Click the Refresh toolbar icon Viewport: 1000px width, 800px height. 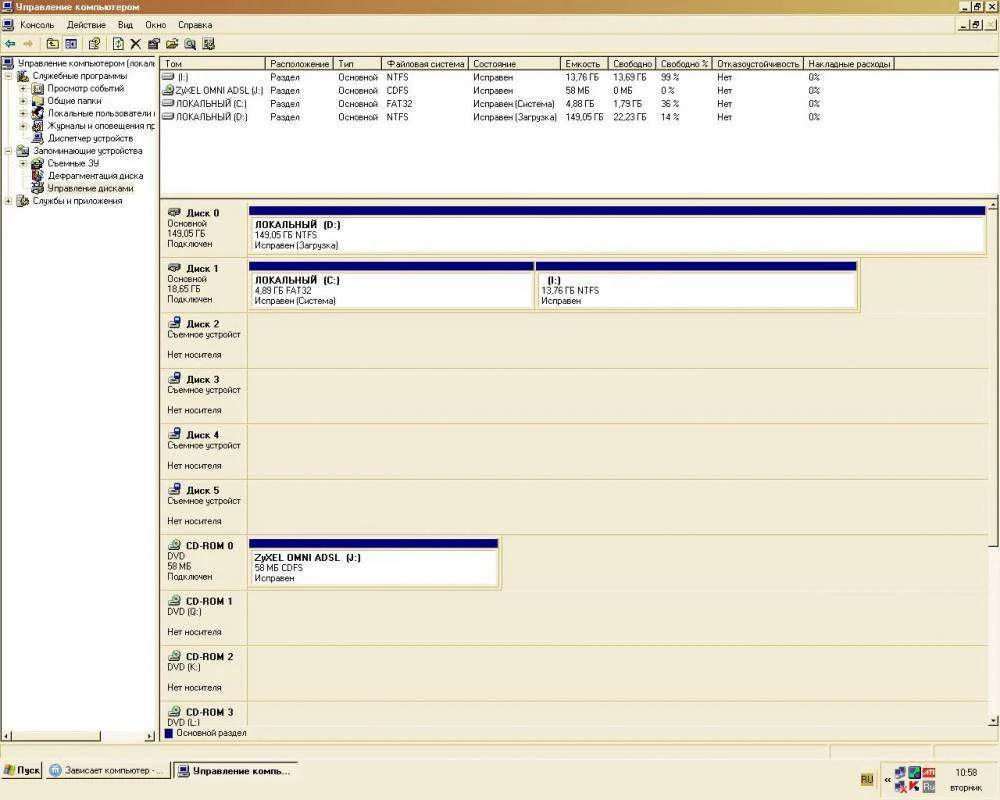point(118,44)
